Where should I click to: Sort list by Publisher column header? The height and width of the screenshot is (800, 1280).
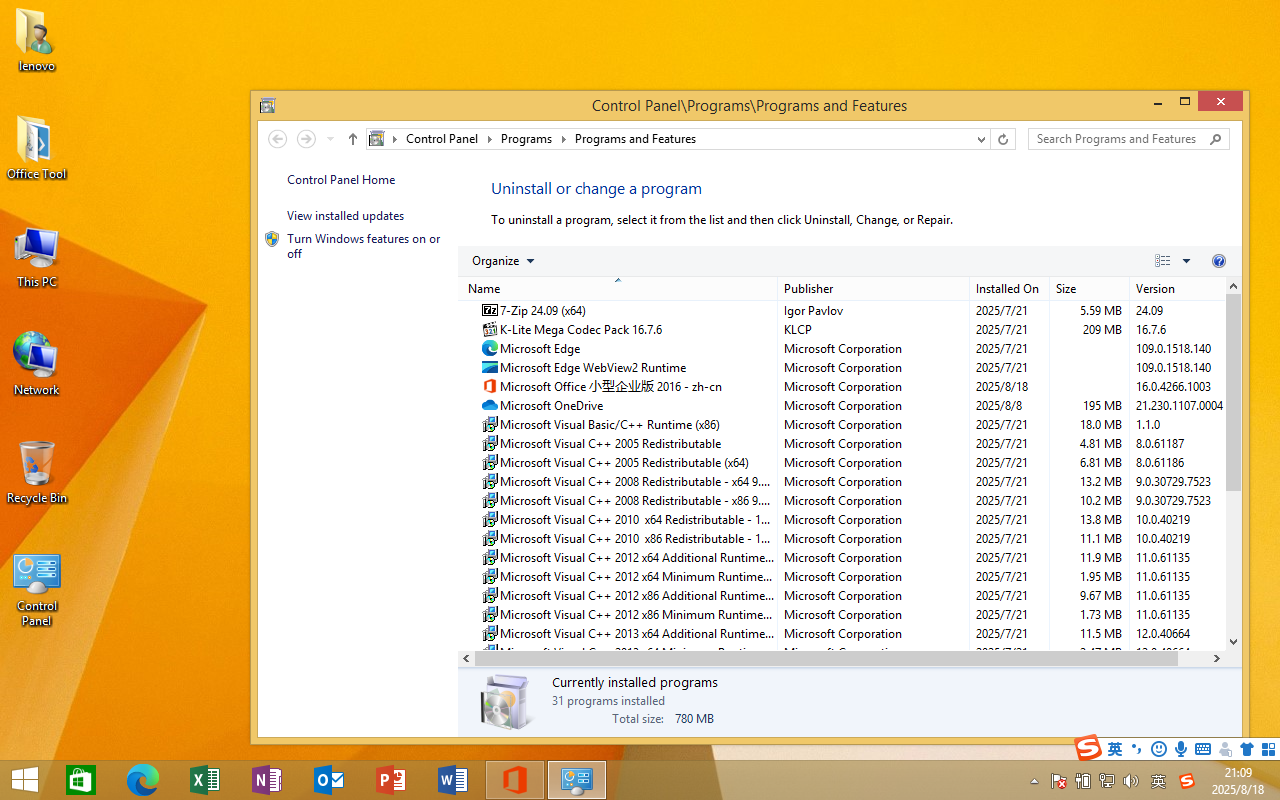(809, 289)
